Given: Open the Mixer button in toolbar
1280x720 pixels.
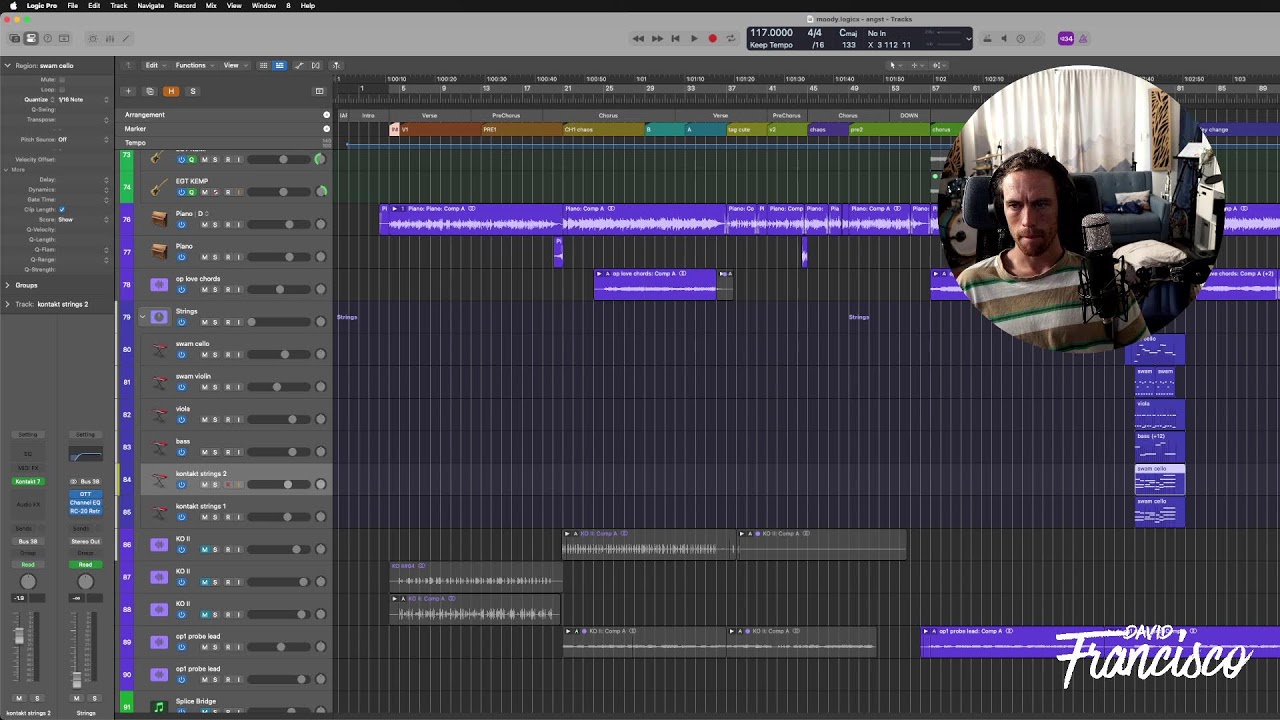Looking at the screenshot, I should (x=110, y=39).
